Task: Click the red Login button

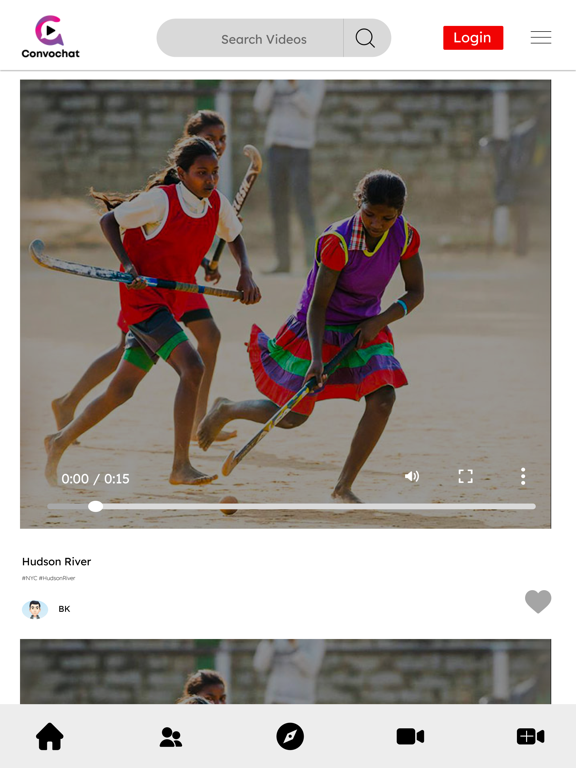Action: [x=473, y=38]
